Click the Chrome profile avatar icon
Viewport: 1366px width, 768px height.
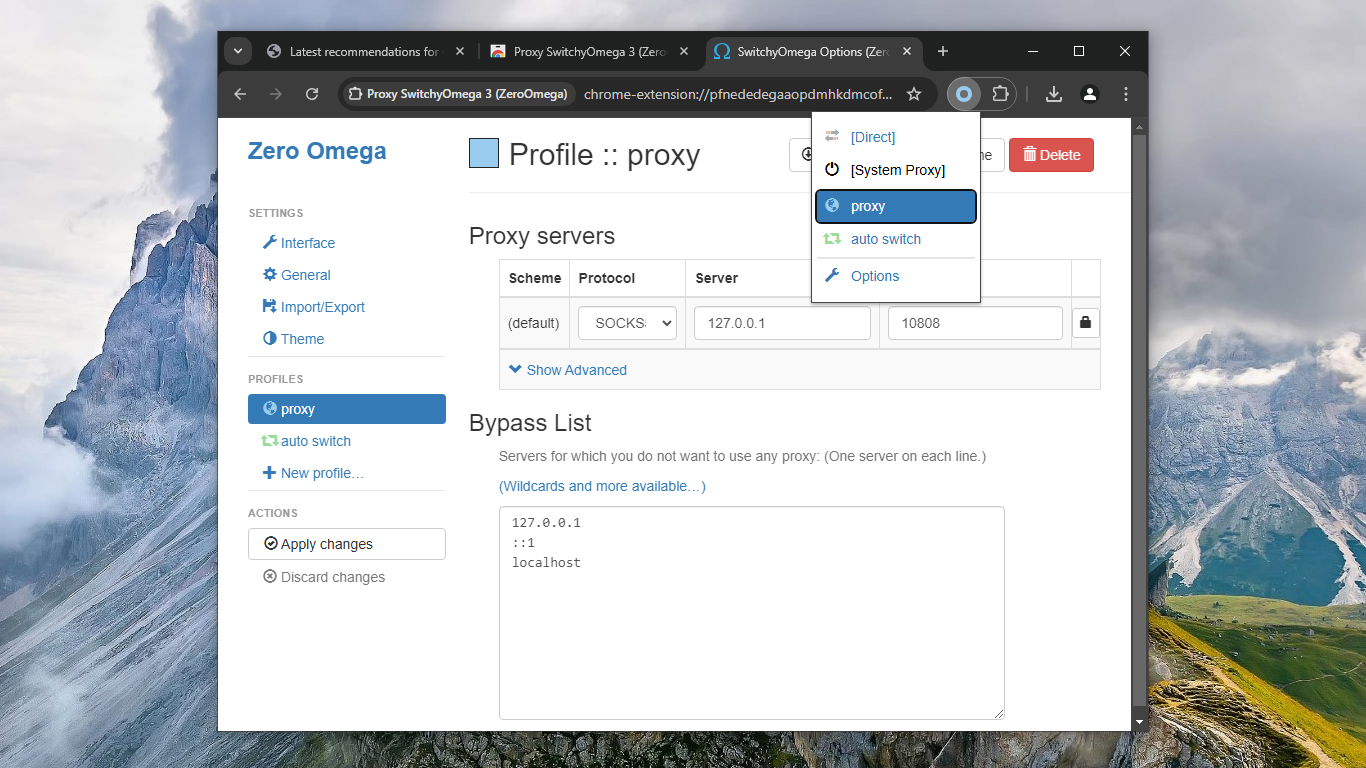tap(1090, 94)
